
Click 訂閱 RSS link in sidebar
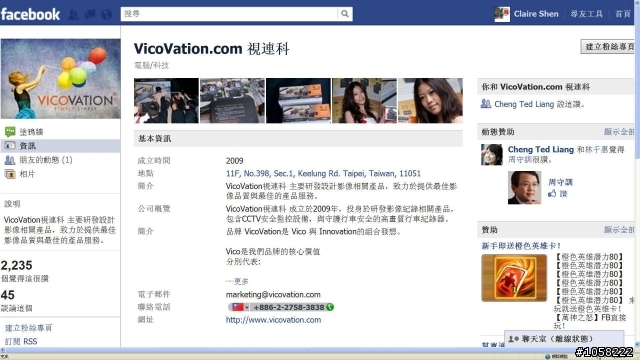[x=21, y=341]
